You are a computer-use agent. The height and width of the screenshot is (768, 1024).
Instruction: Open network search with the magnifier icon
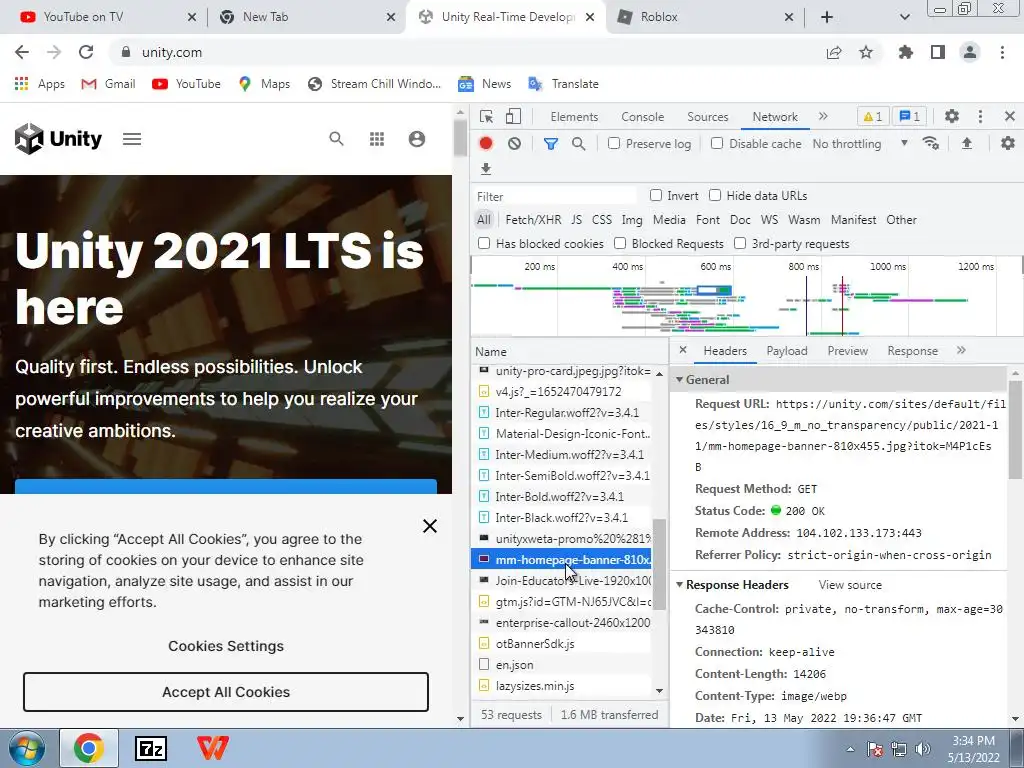[x=579, y=144]
